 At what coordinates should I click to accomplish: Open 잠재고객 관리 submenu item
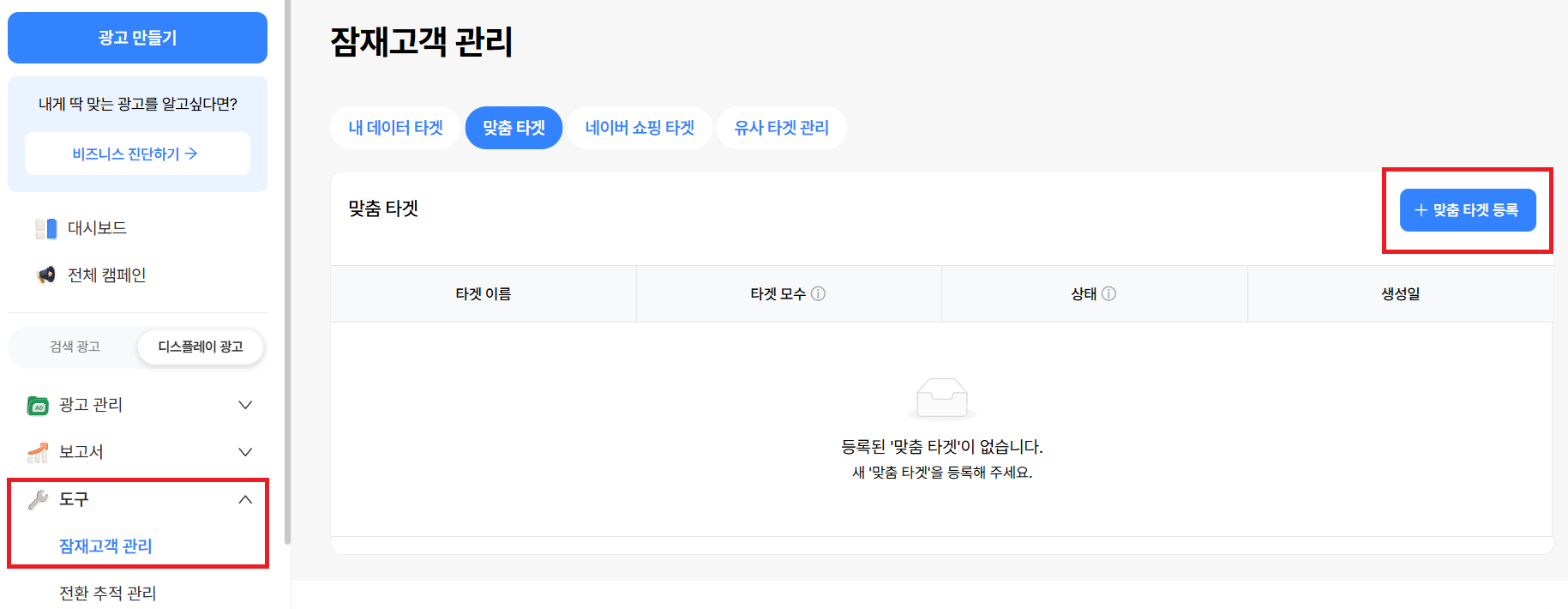pyautogui.click(x=105, y=546)
